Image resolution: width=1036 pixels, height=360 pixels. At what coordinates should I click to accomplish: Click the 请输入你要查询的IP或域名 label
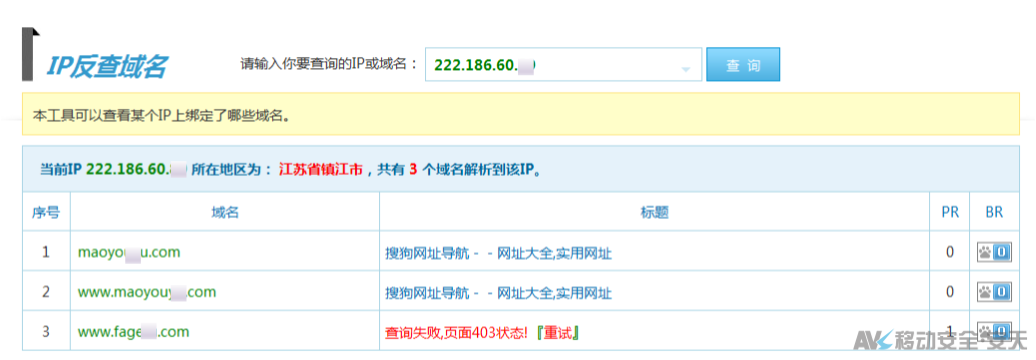coord(329,64)
